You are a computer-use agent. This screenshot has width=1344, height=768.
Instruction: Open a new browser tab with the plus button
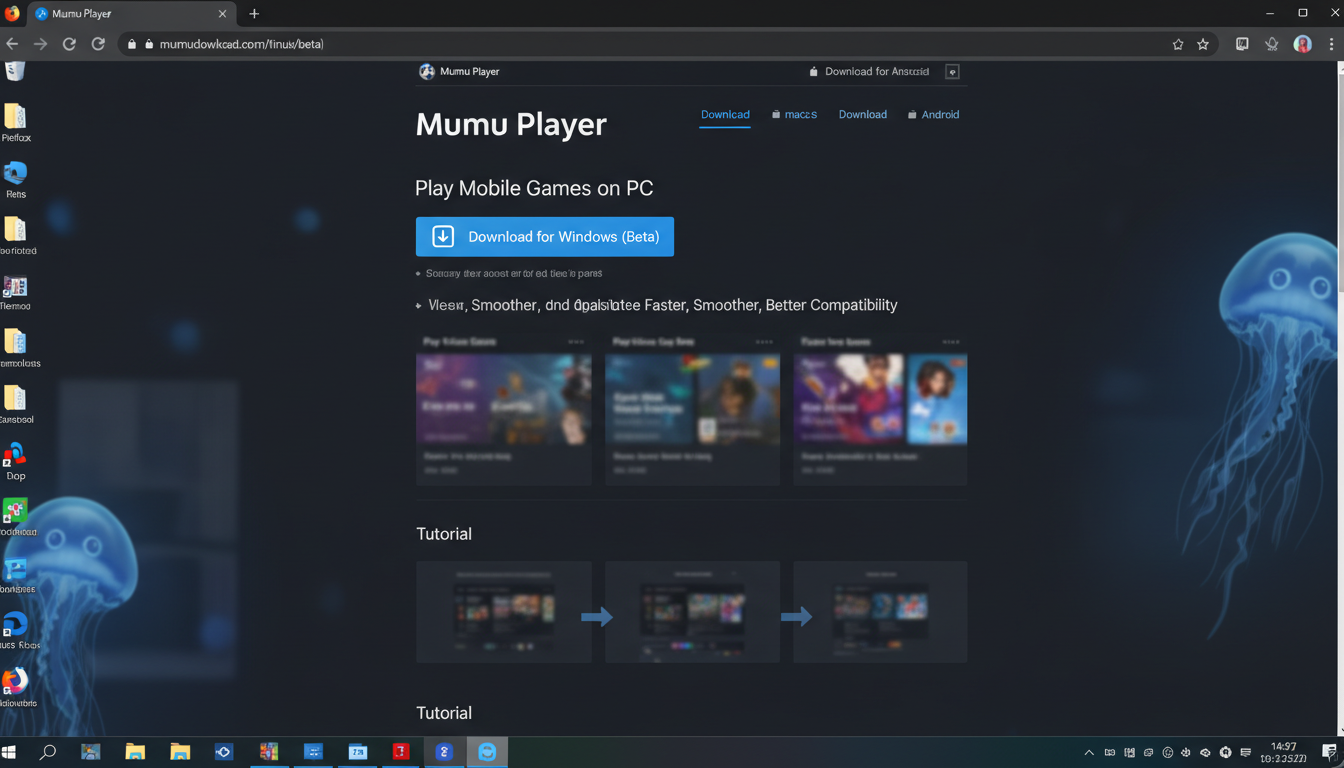[254, 14]
